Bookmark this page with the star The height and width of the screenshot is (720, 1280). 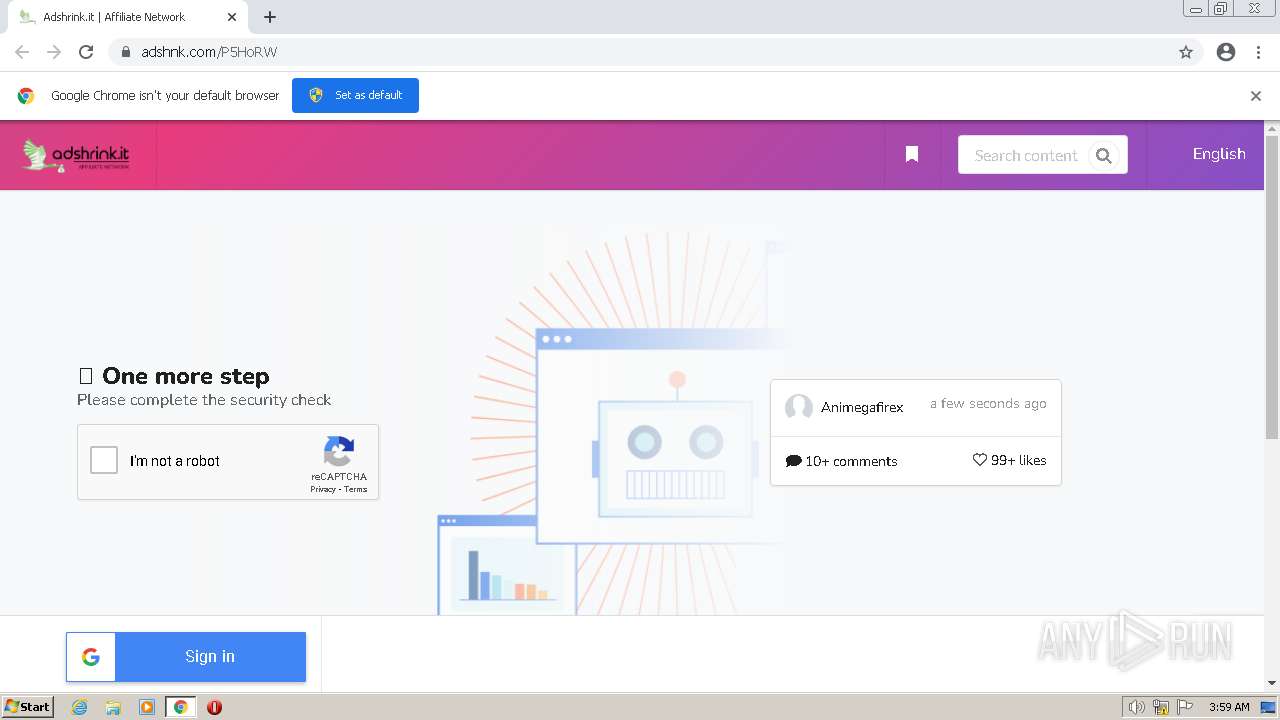click(1186, 52)
